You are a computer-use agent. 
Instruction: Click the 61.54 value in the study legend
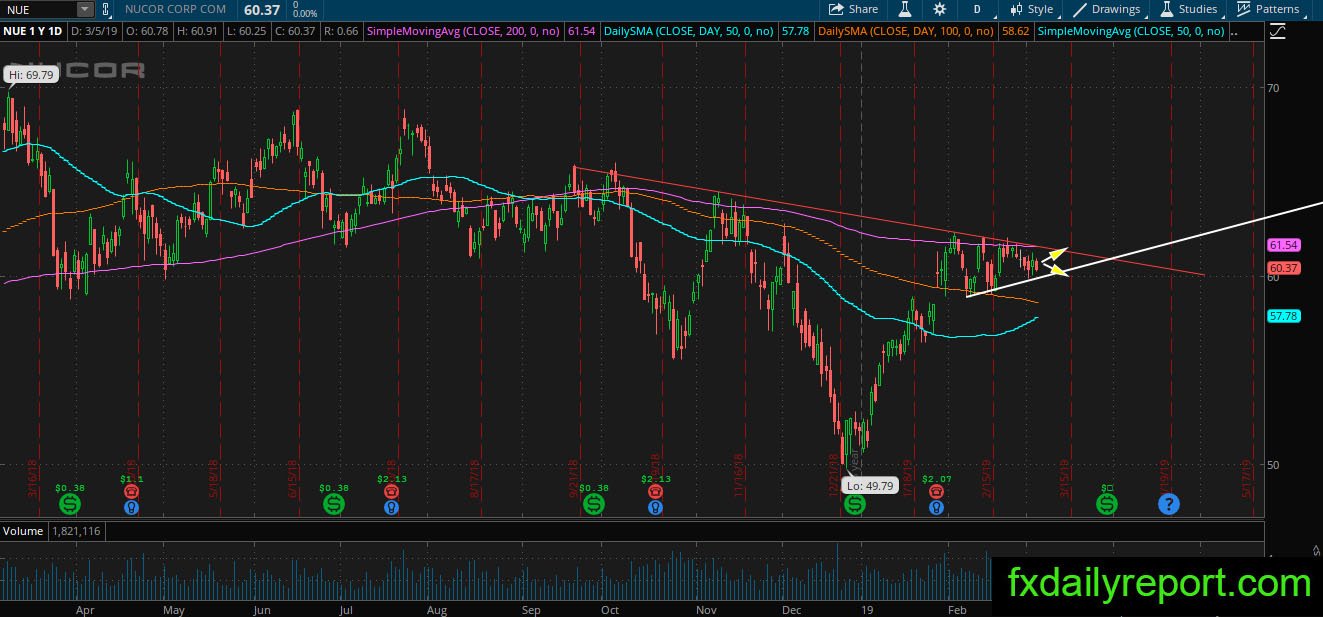(581, 31)
